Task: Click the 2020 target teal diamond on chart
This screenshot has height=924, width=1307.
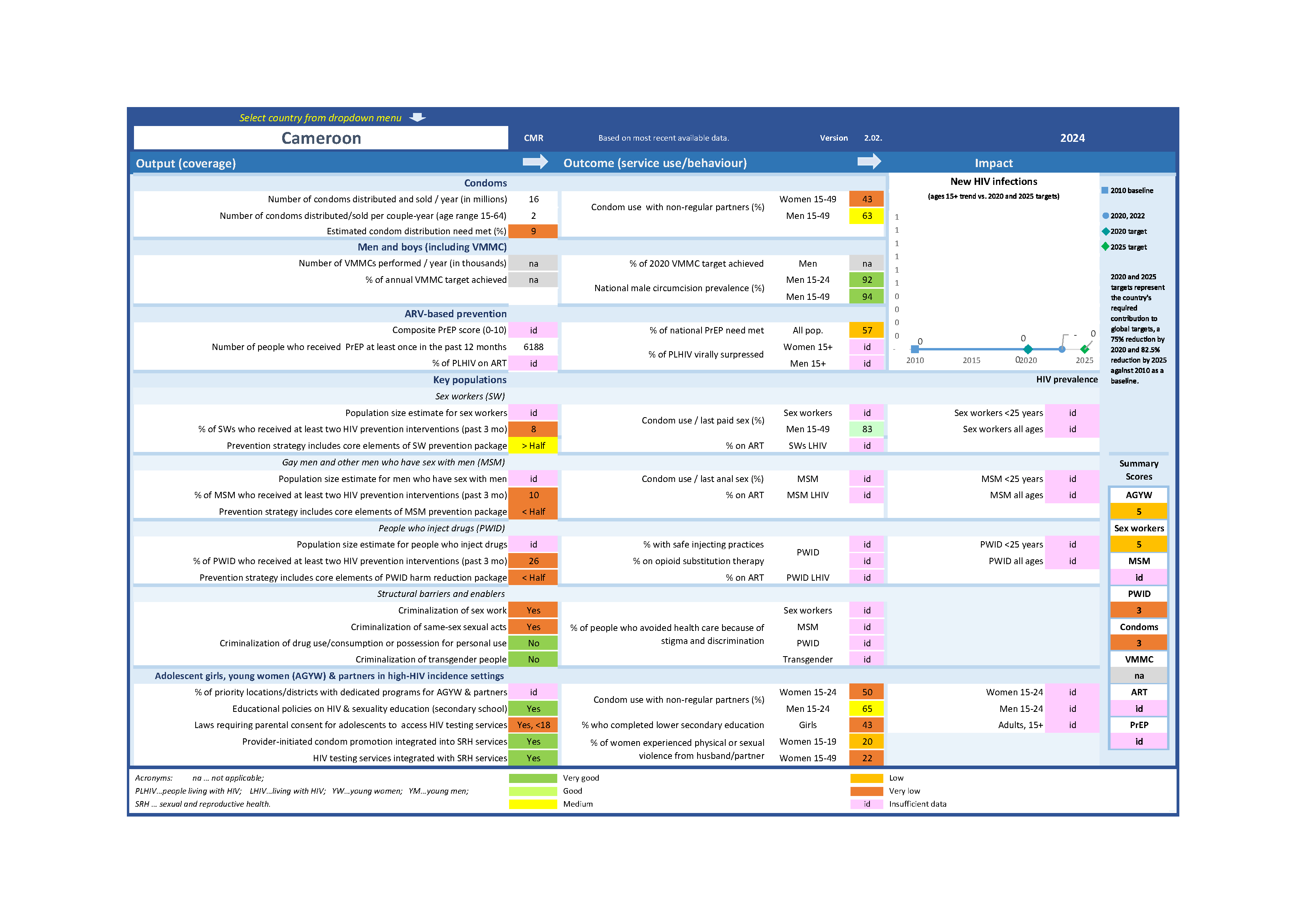Action: [1028, 349]
